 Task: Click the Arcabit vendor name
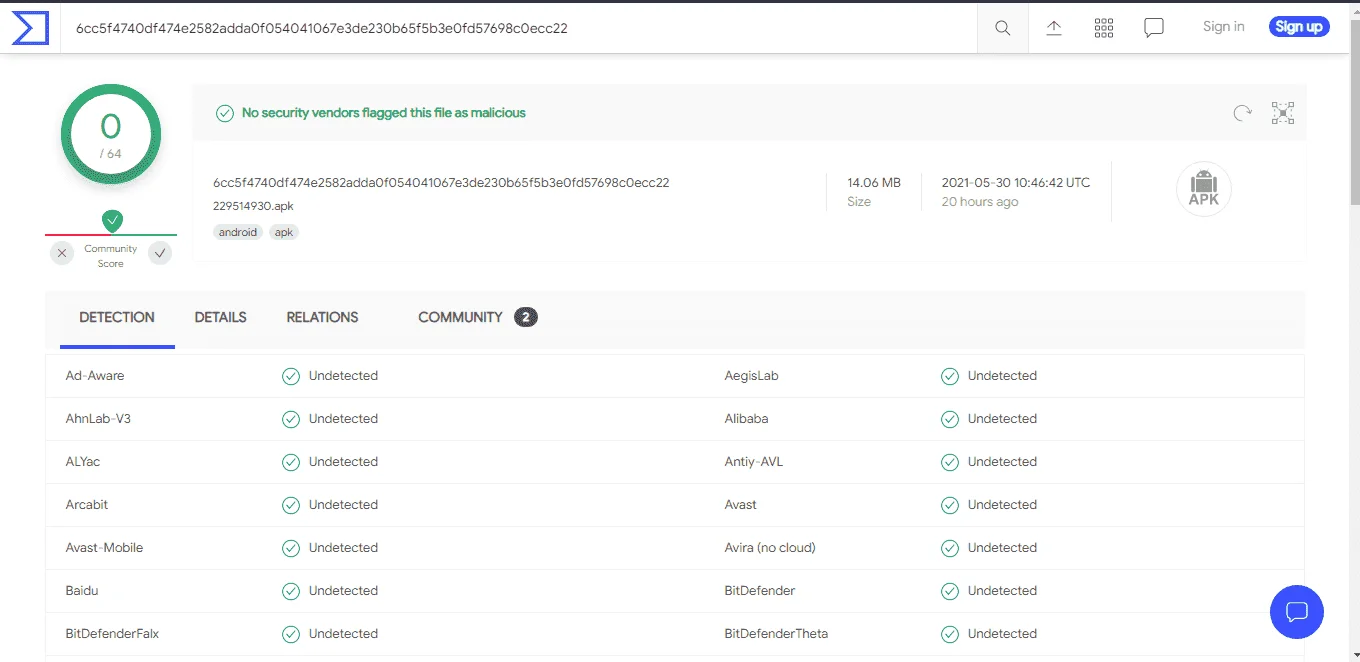(87, 505)
